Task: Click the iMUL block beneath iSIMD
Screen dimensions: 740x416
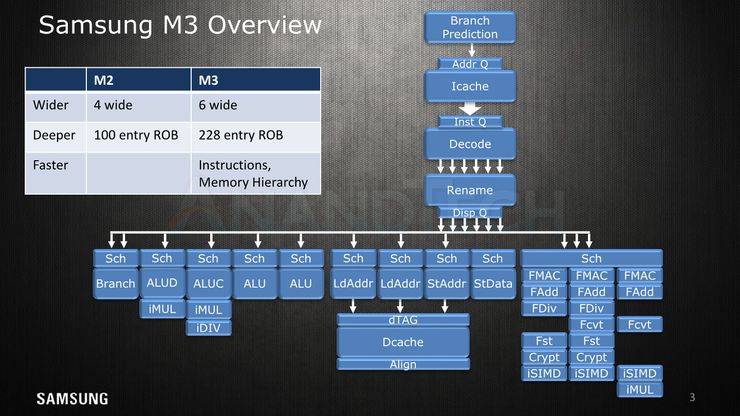Action: tap(639, 390)
